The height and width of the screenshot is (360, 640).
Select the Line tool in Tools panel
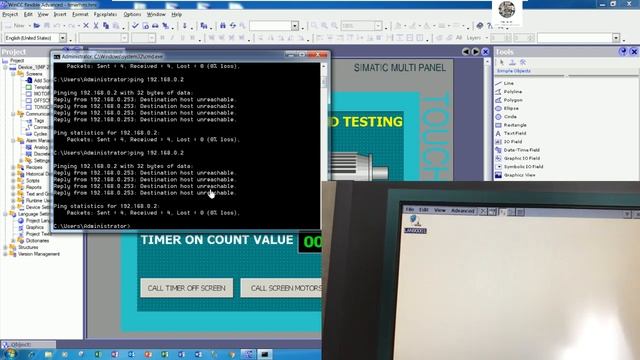[x=508, y=83]
